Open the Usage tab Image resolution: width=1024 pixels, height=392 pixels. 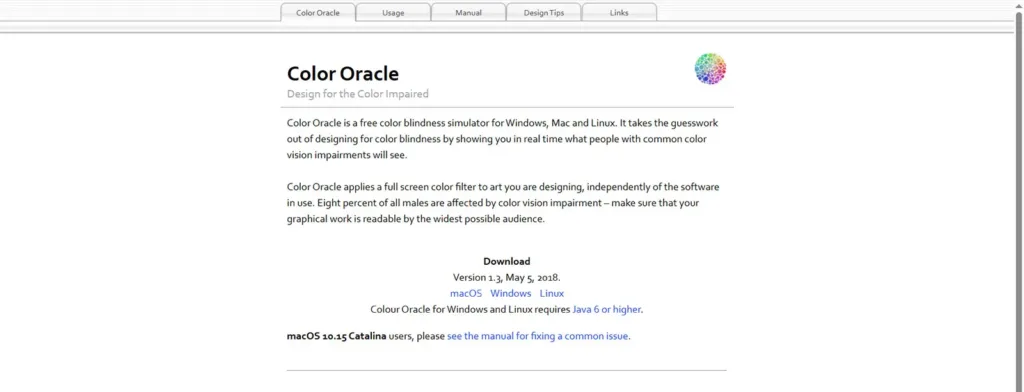tap(393, 12)
